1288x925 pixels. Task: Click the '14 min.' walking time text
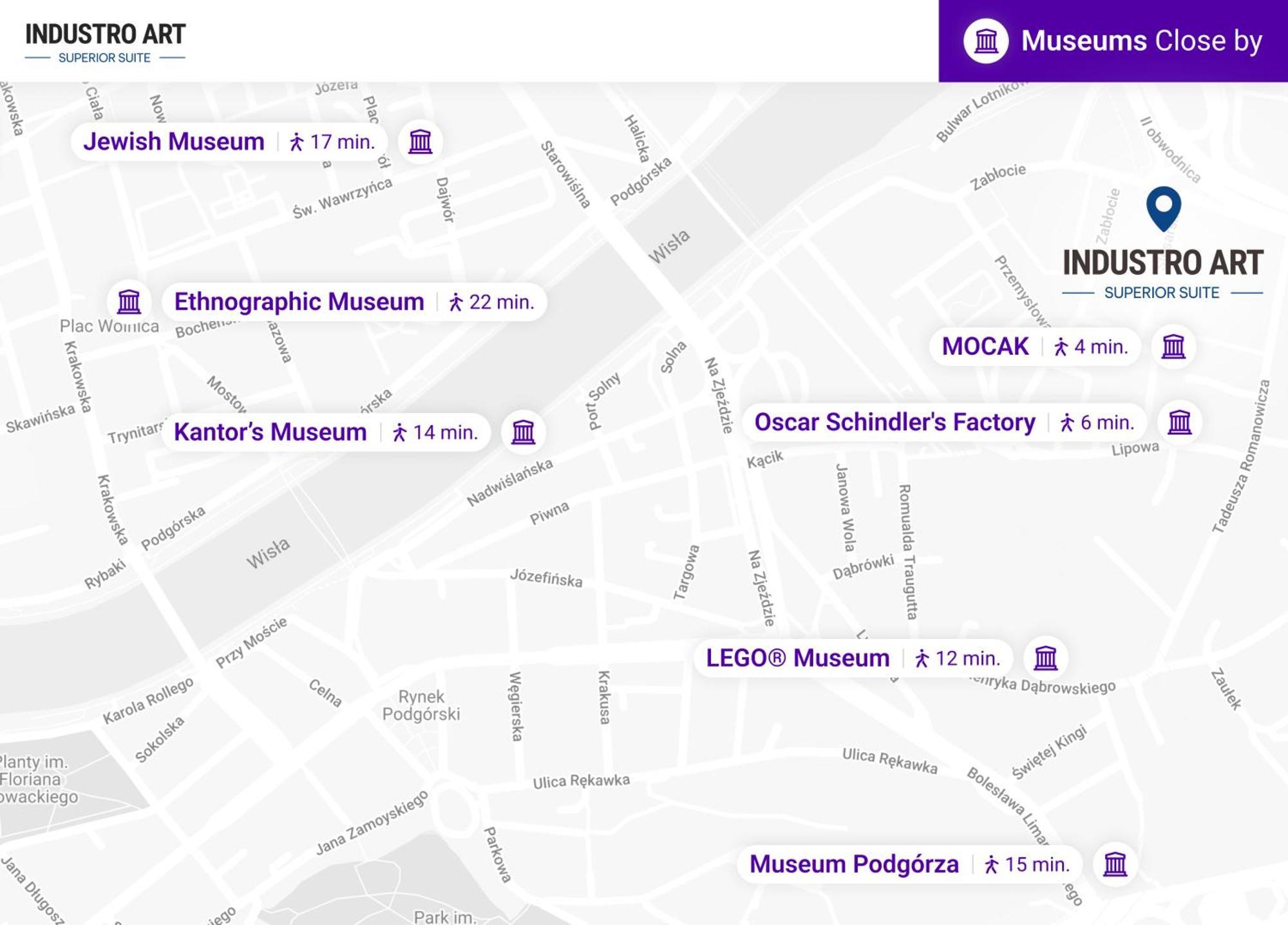(445, 432)
